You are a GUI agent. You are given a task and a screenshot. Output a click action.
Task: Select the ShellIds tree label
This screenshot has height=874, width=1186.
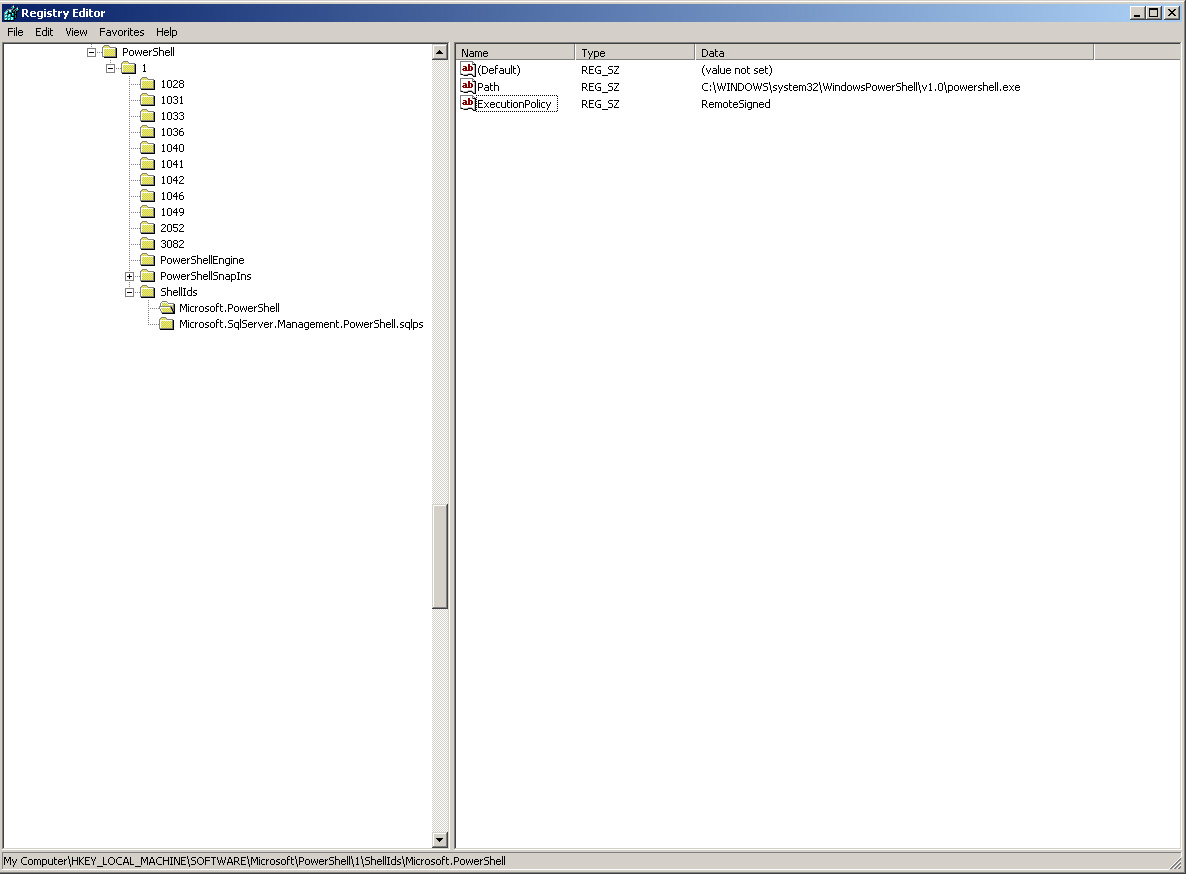tap(179, 292)
